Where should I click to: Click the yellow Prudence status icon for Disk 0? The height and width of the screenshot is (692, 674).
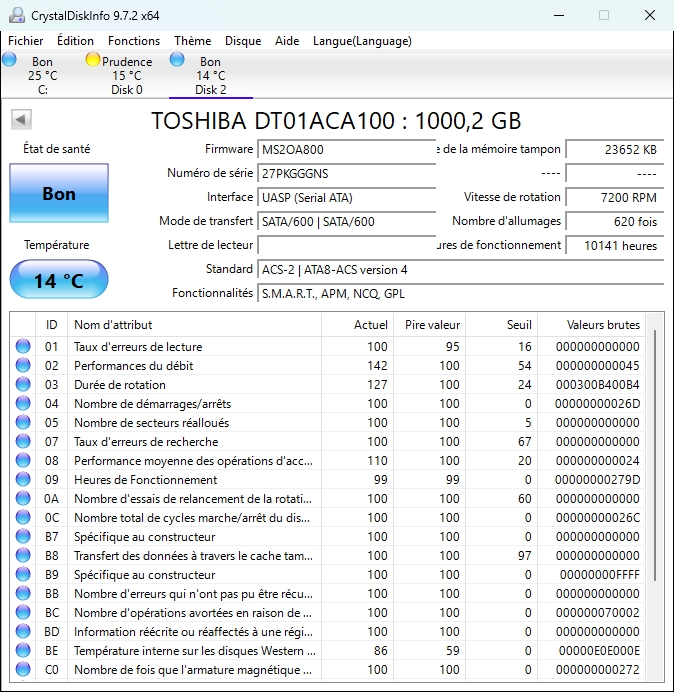93,60
